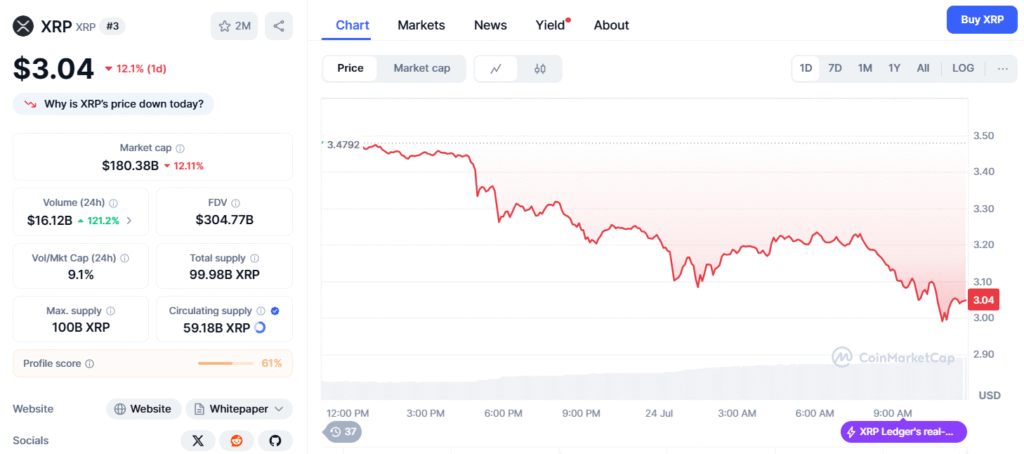Click the share icon next to watchlist

click(x=277, y=26)
